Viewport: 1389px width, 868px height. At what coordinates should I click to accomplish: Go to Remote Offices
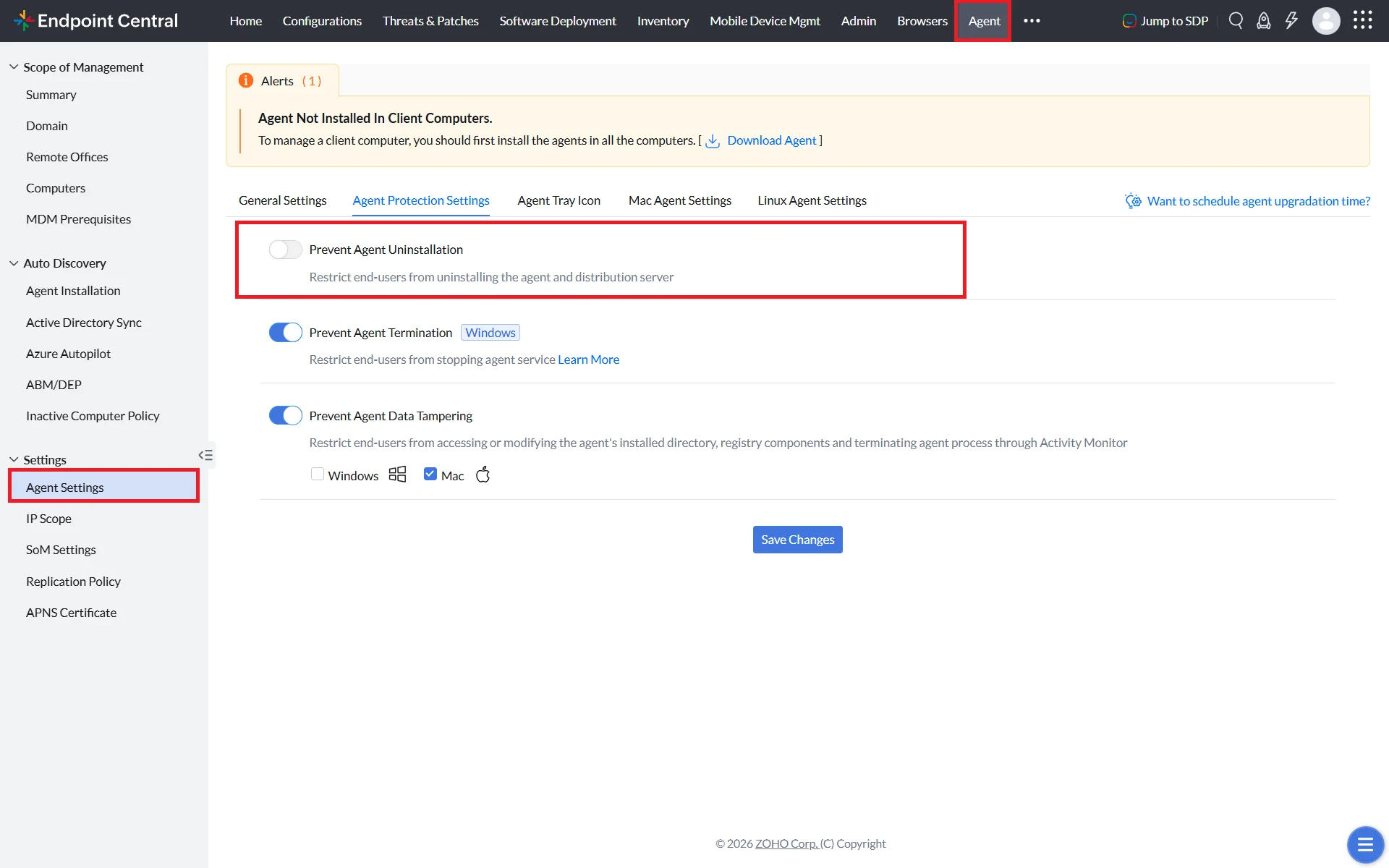point(67,157)
